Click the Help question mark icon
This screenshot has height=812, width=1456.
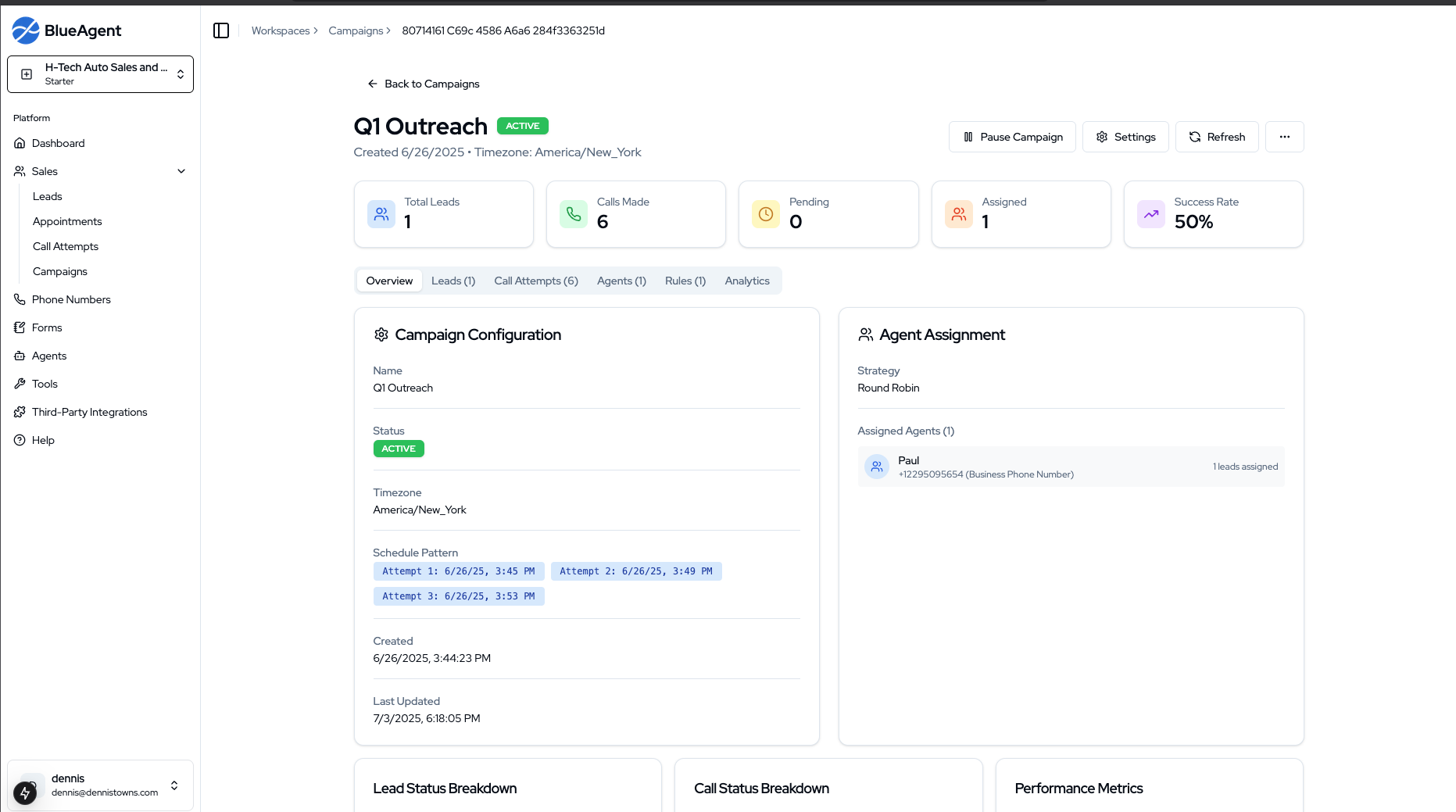(20, 440)
